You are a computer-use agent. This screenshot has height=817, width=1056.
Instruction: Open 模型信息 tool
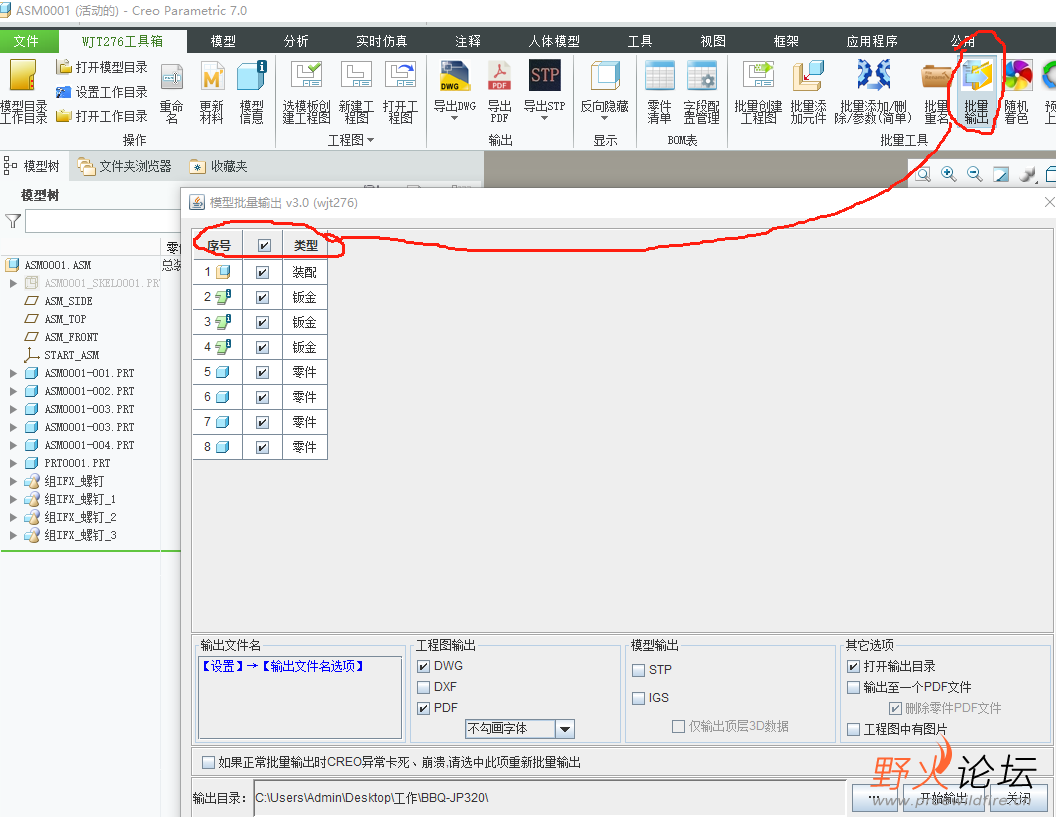point(252,92)
